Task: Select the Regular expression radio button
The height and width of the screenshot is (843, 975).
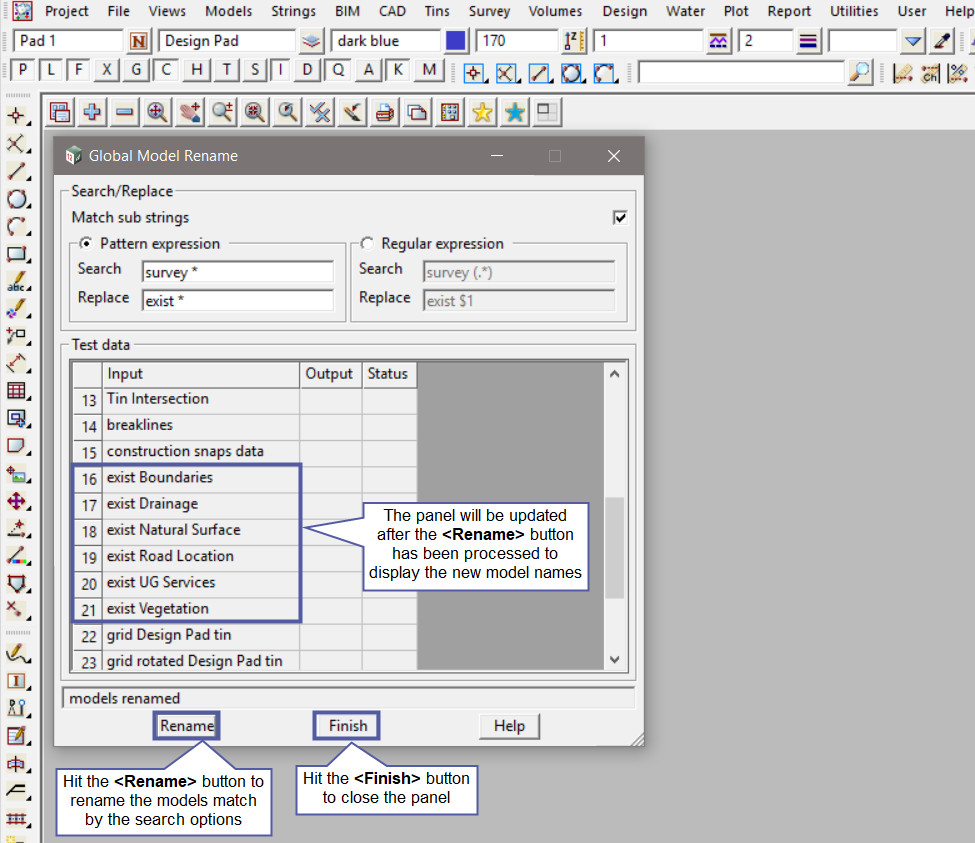Action: point(367,243)
